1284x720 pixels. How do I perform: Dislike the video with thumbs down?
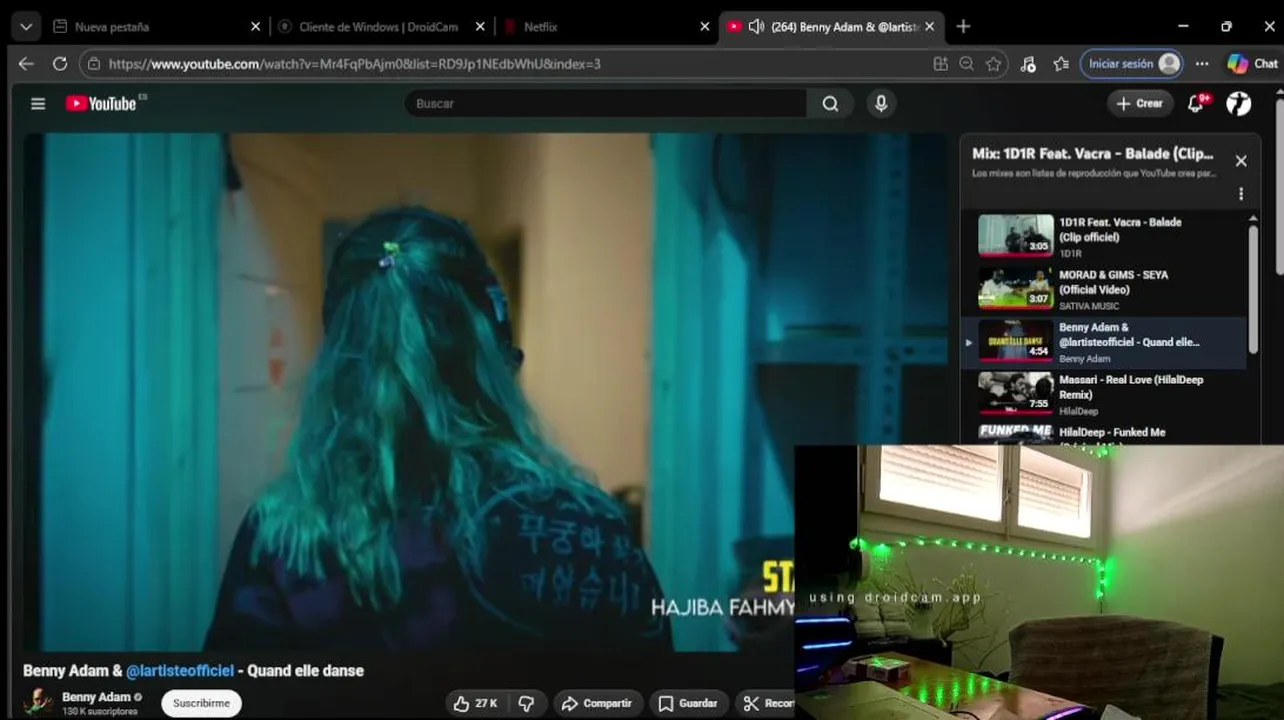[x=526, y=703]
